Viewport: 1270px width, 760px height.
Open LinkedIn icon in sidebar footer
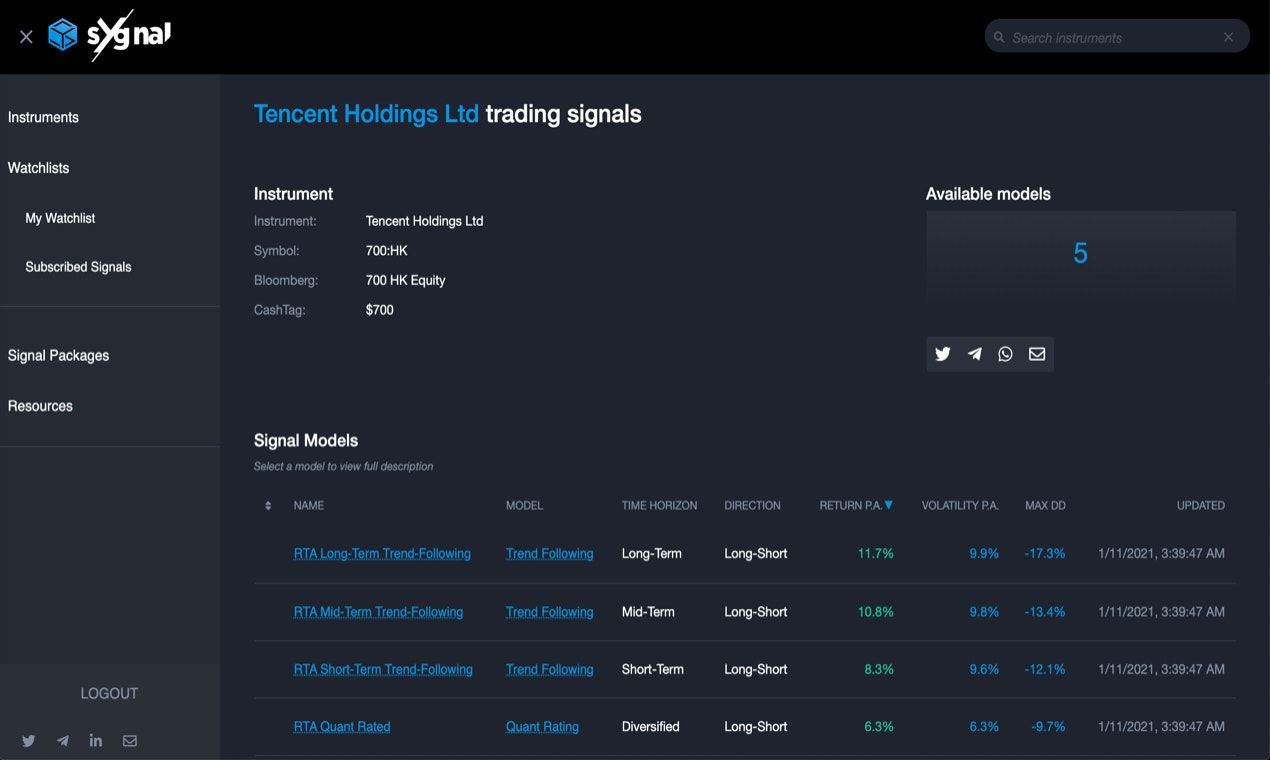(96, 741)
